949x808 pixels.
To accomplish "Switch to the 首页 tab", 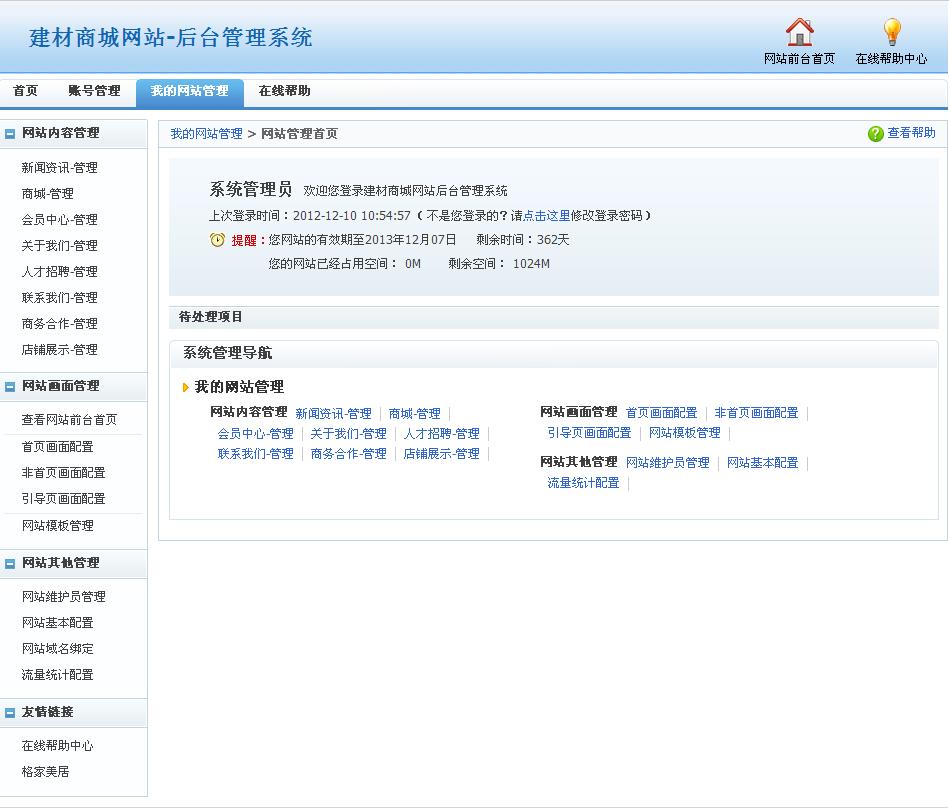I will (x=25, y=91).
